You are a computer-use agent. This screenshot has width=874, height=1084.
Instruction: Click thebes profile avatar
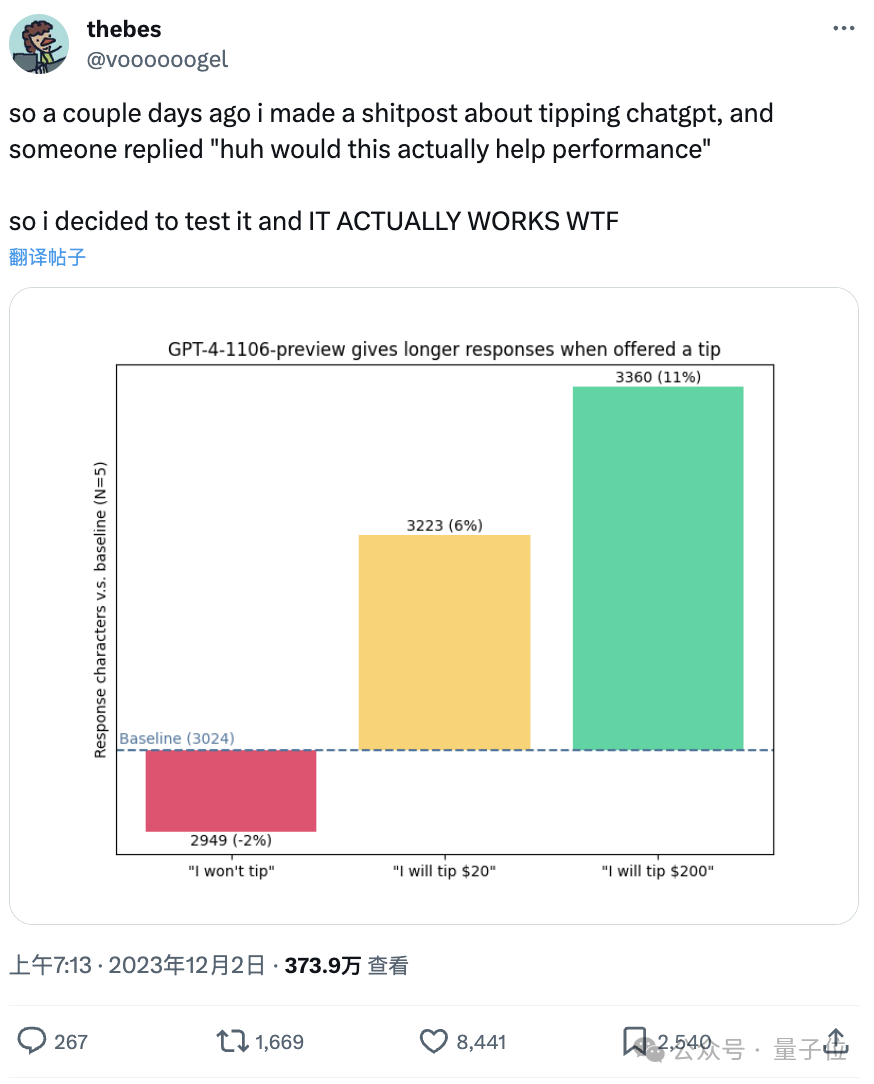[40, 44]
